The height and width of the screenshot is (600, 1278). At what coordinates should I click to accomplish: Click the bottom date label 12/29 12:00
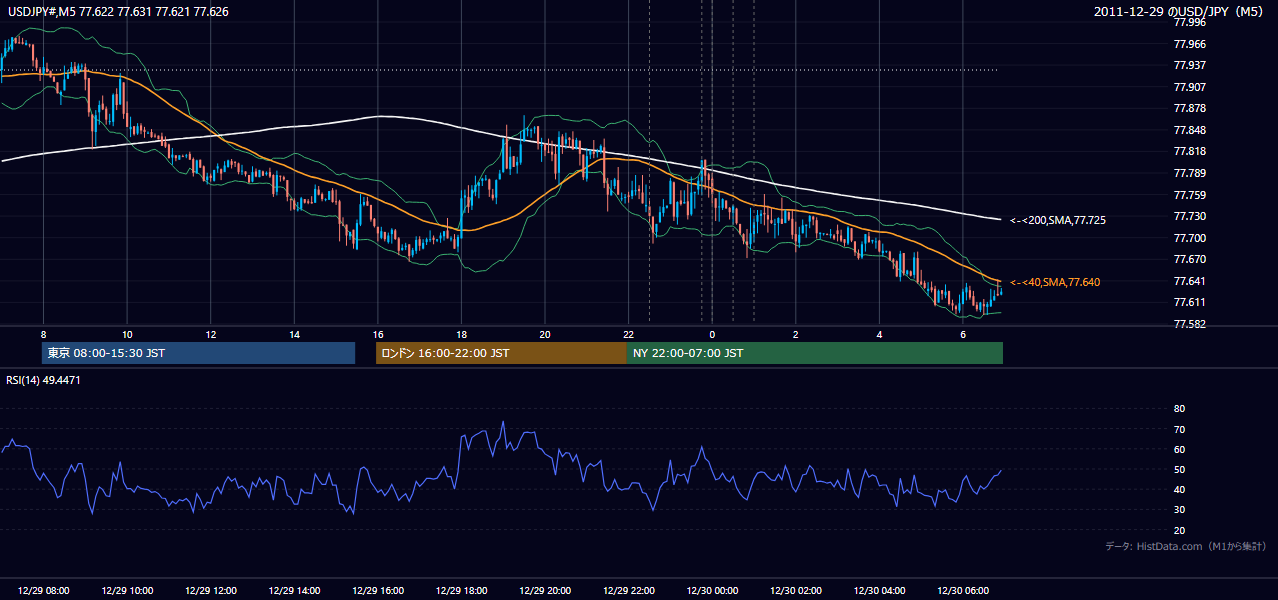[210, 591]
